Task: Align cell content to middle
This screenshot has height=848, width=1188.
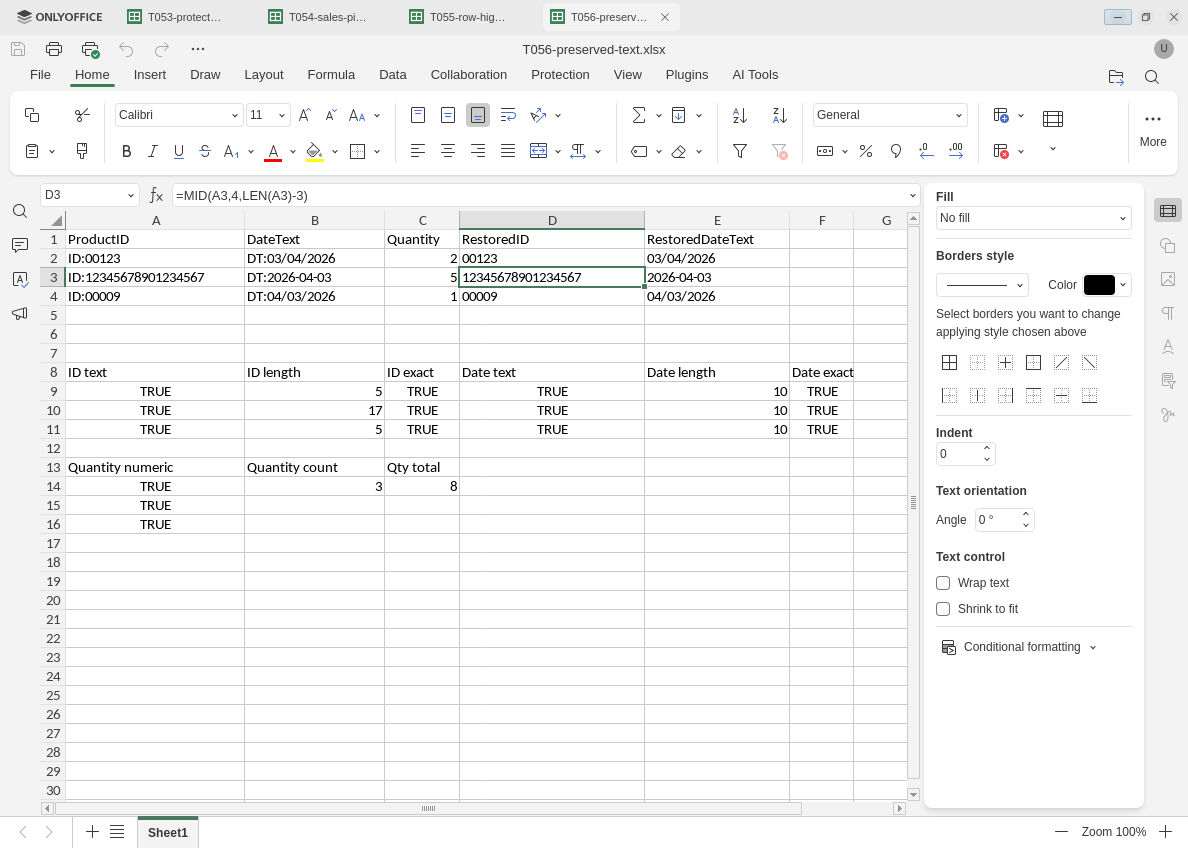Action: (448, 115)
